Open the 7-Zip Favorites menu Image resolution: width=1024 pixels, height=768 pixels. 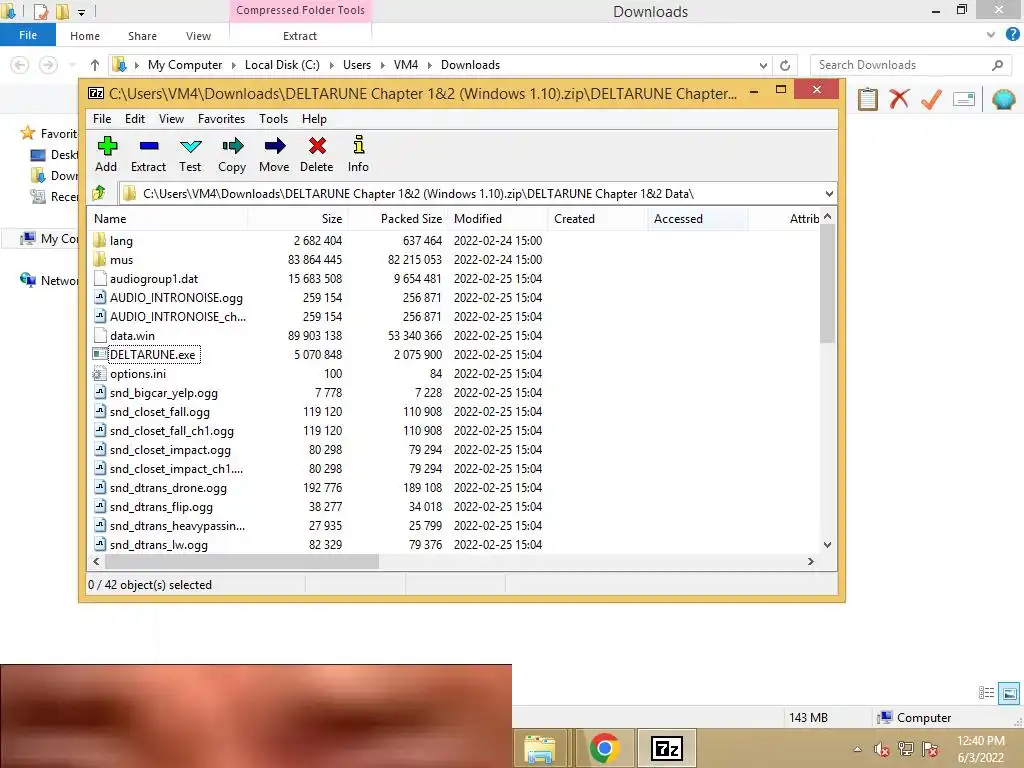pos(221,119)
